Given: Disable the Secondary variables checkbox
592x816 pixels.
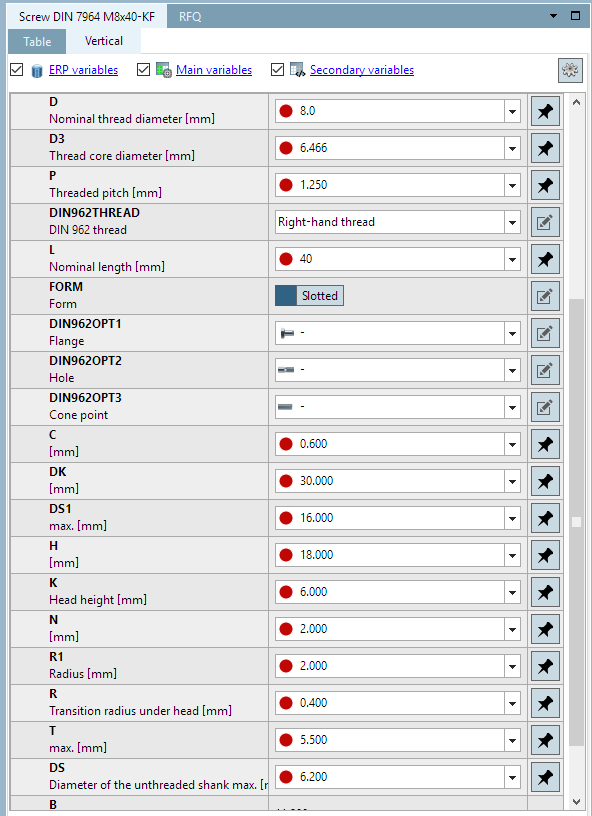Looking at the screenshot, I should [x=277, y=69].
